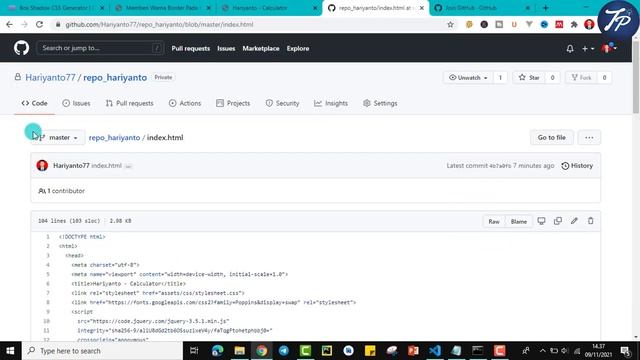Open PowerPoint from taskbar

click(413, 351)
